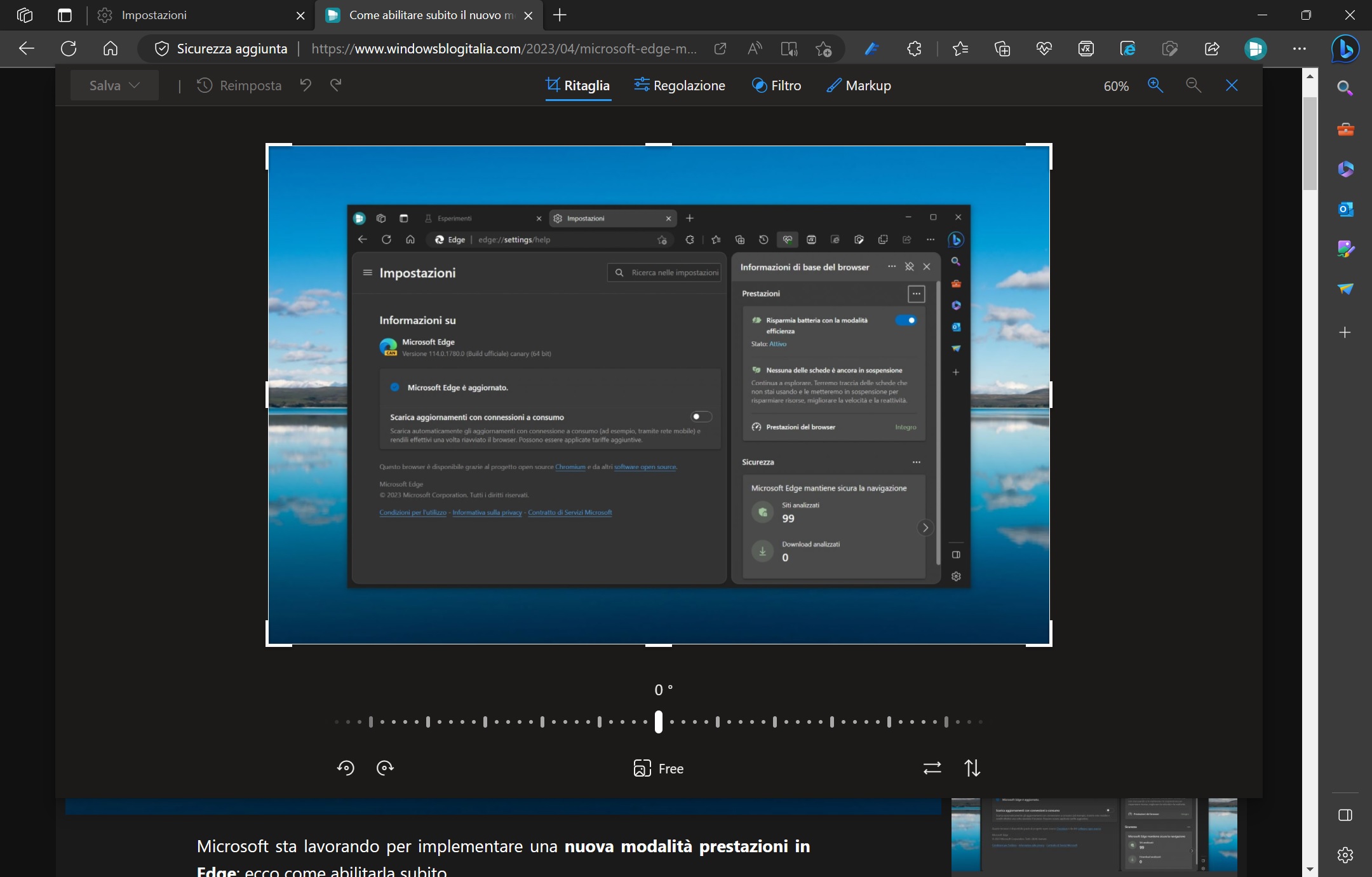Zoom out of the image

(x=1194, y=85)
